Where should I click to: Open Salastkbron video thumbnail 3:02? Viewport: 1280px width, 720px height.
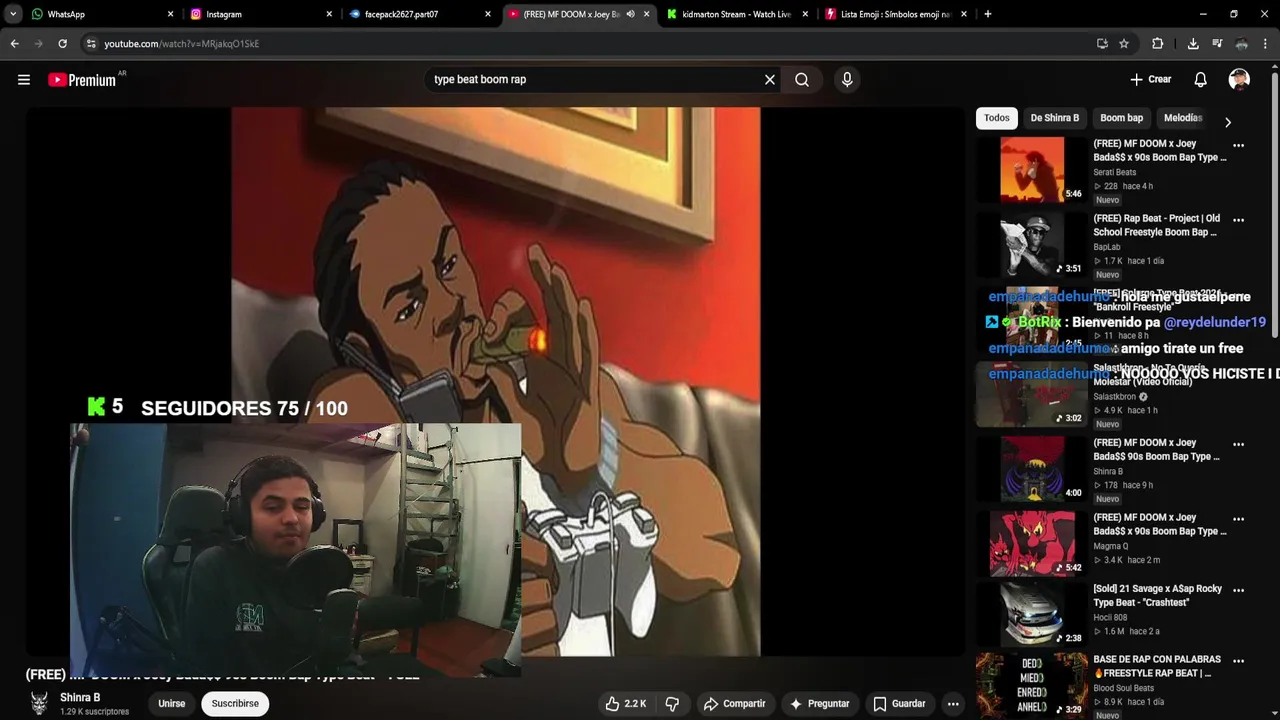[1032, 394]
